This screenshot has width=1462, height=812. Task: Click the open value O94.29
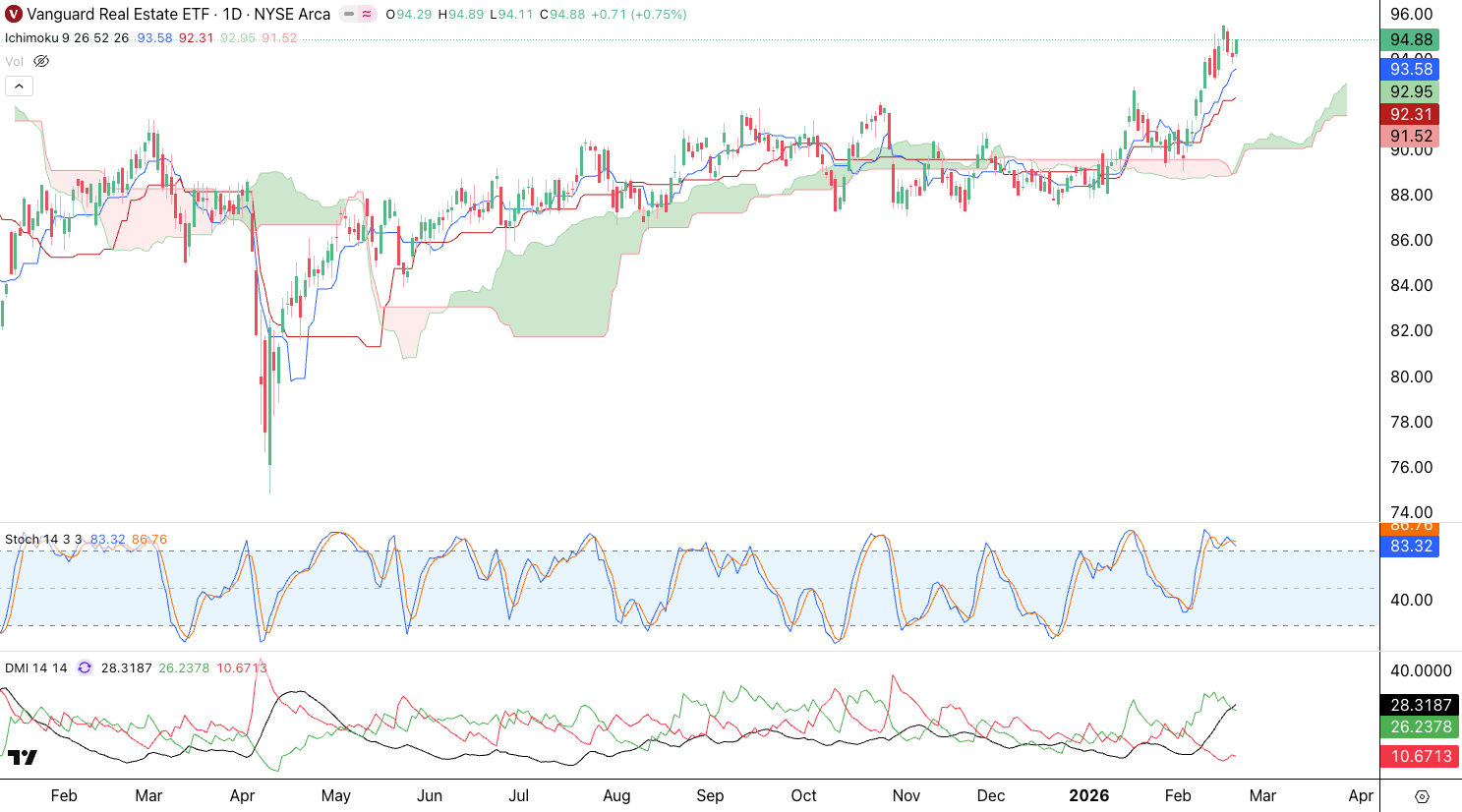tap(409, 15)
